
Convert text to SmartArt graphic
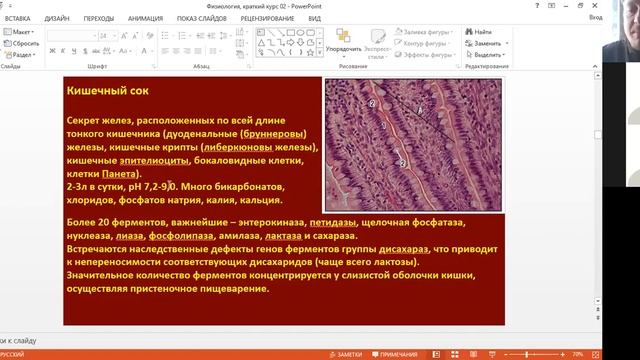(x=241, y=54)
